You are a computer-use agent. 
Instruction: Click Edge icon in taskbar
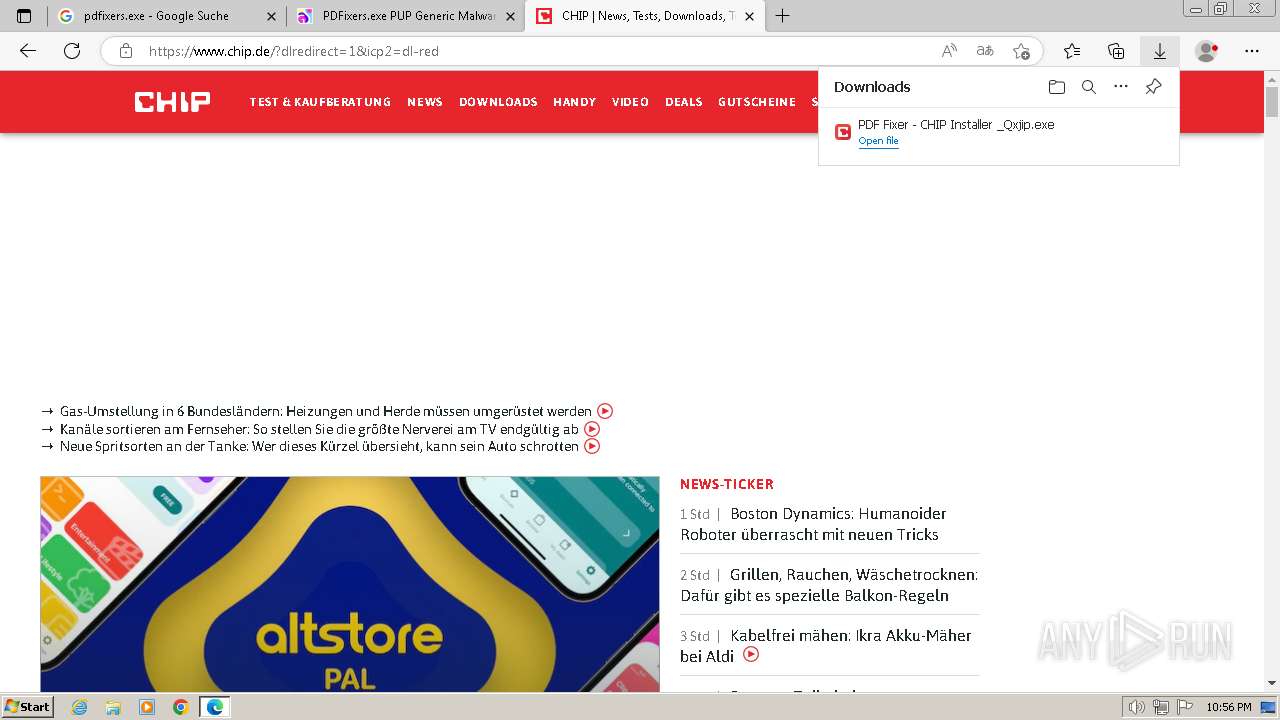(214, 707)
